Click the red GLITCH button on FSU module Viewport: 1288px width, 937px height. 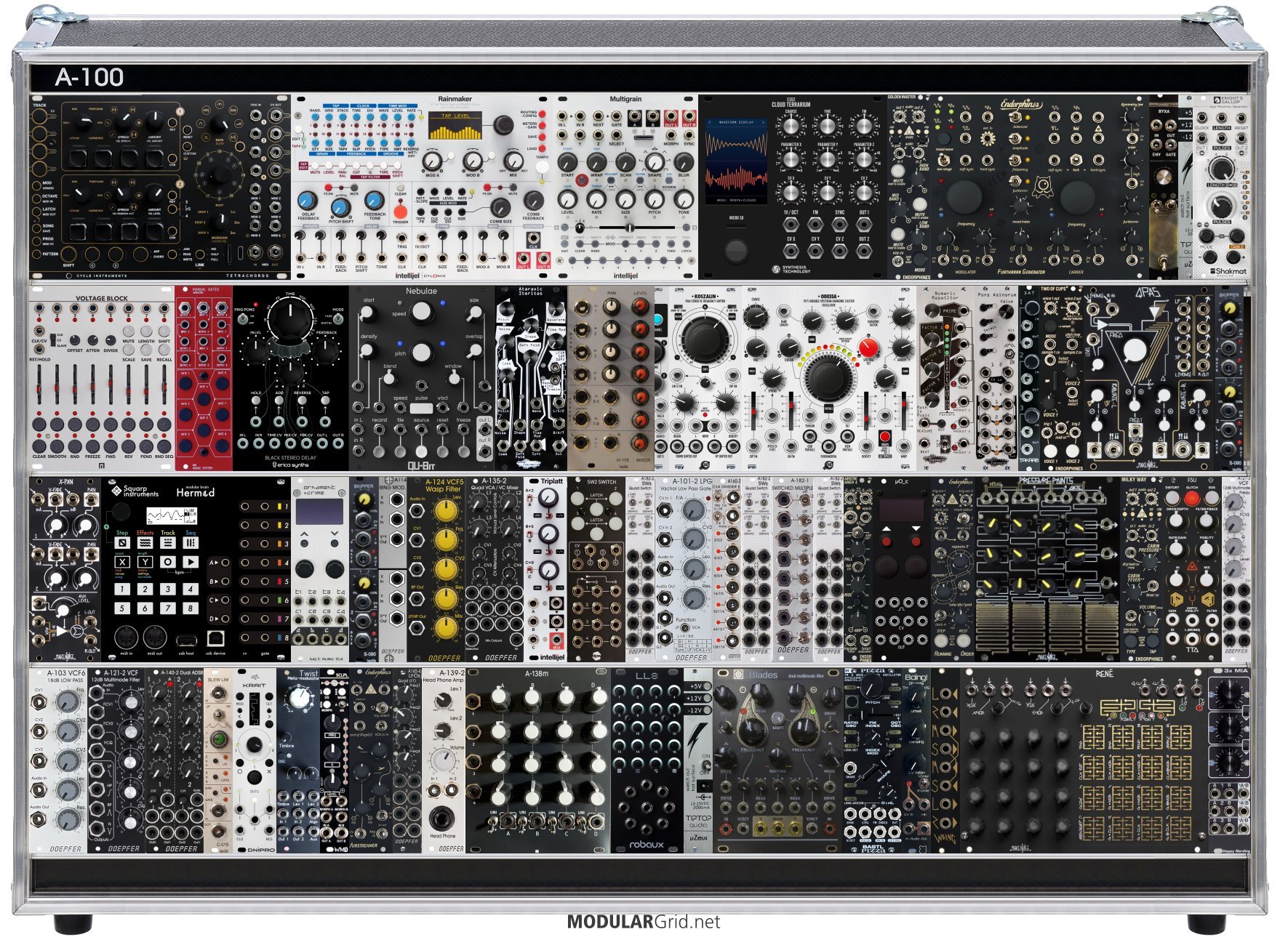[1191, 498]
